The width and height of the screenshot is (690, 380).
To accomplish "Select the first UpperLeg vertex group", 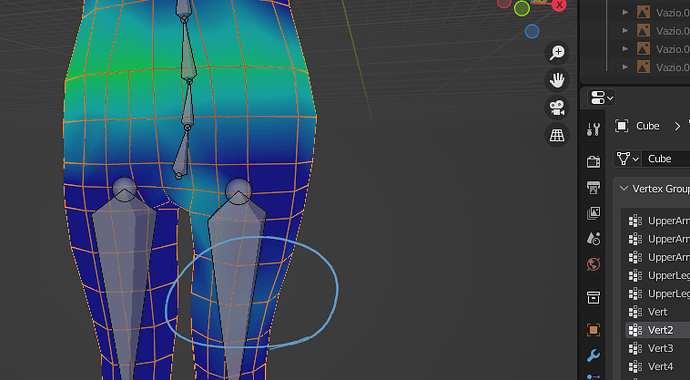I will click(658, 275).
